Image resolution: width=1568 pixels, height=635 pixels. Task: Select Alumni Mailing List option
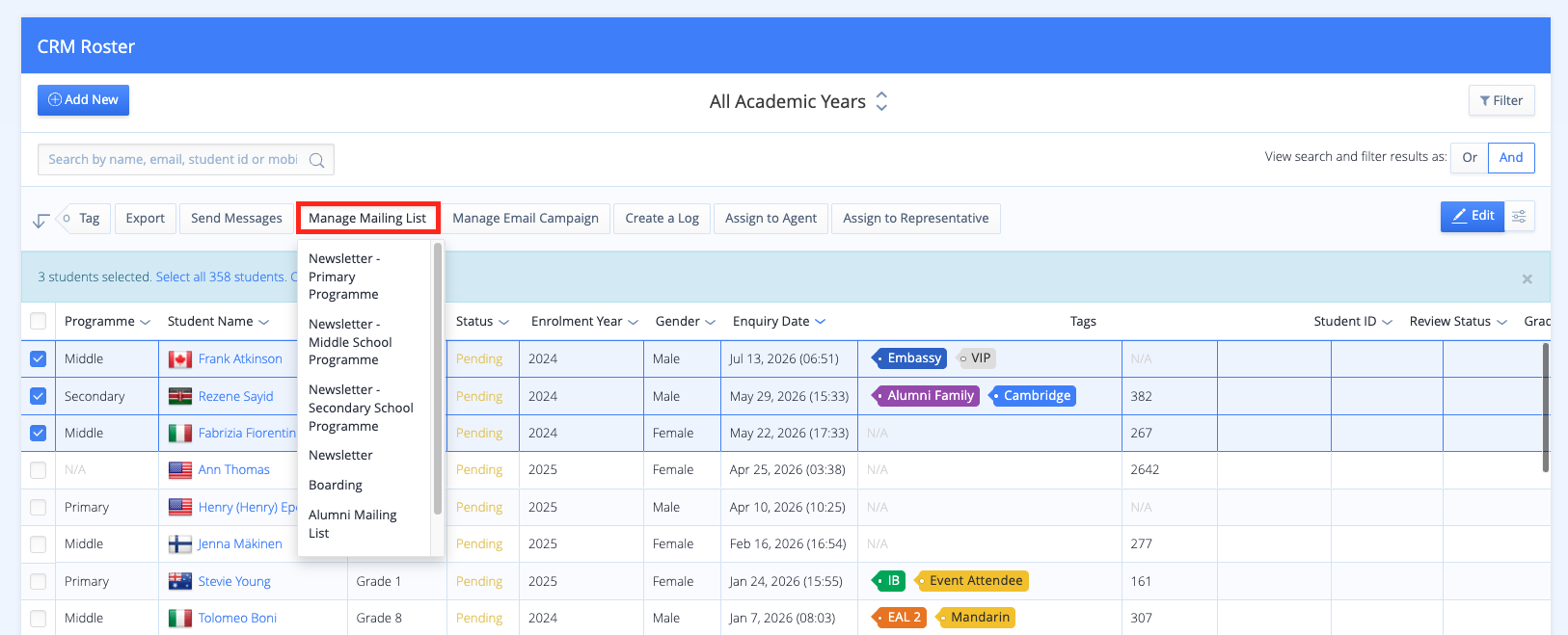pos(352,524)
